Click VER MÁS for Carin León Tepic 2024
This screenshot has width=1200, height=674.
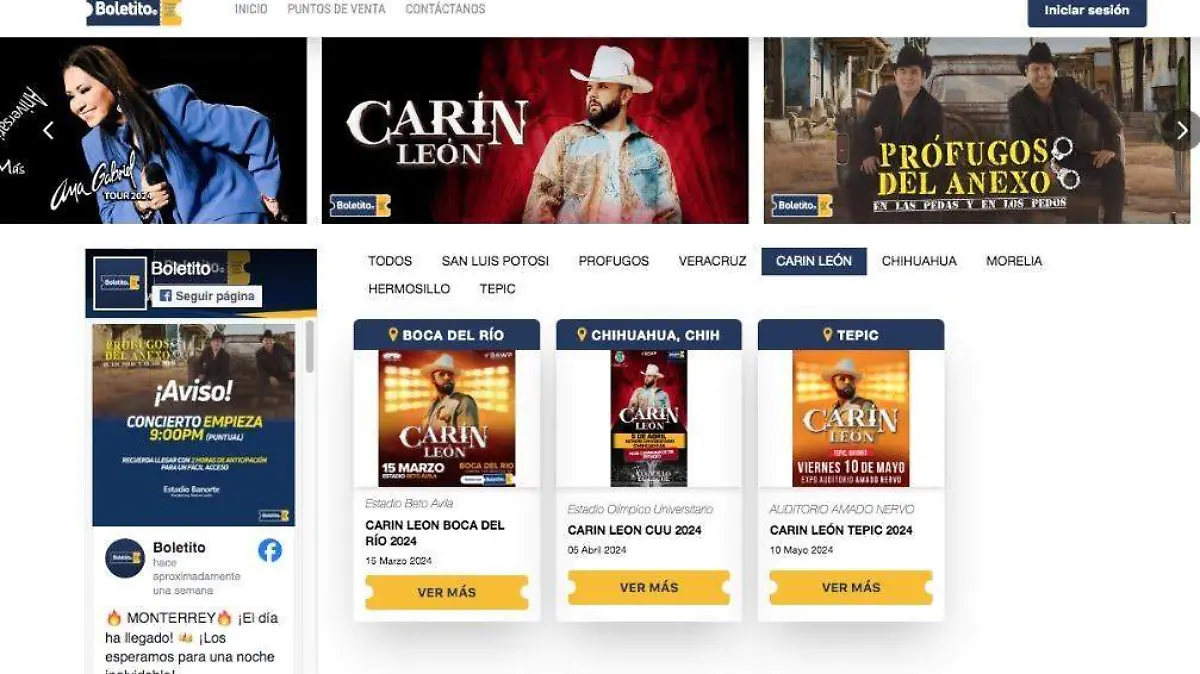pyautogui.click(x=851, y=588)
